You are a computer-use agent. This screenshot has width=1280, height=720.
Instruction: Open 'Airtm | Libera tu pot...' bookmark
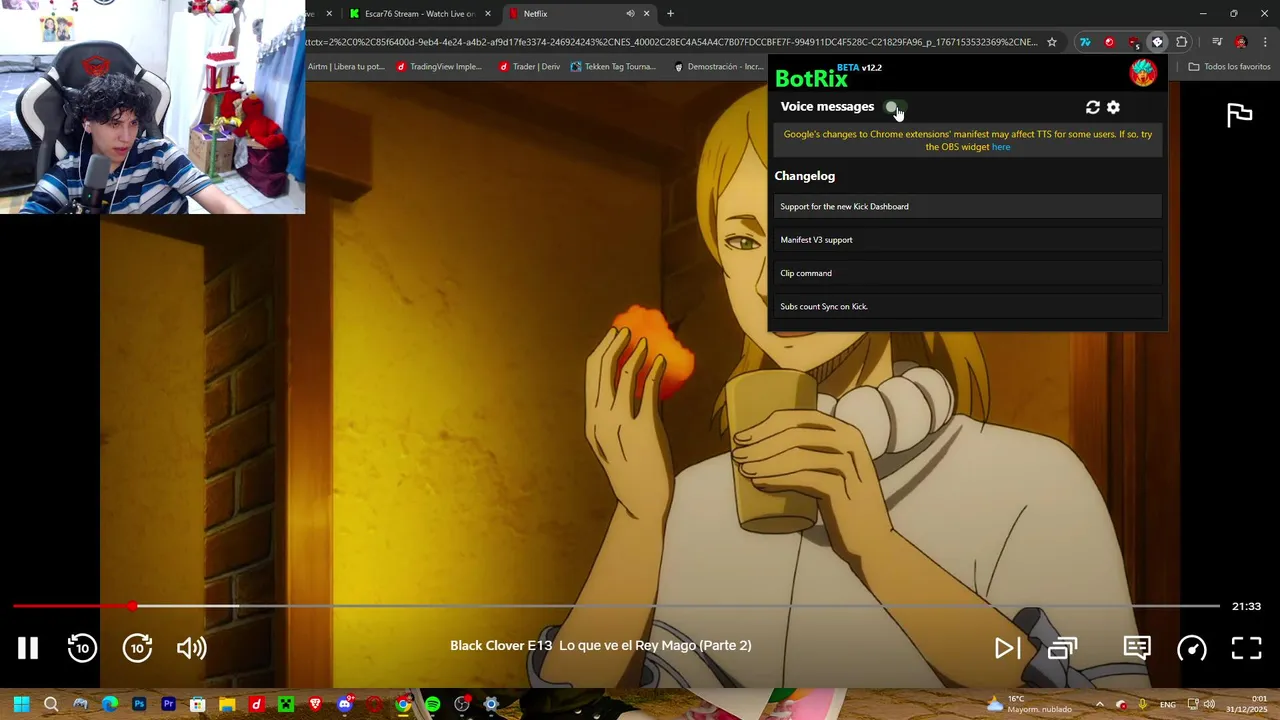(346, 67)
